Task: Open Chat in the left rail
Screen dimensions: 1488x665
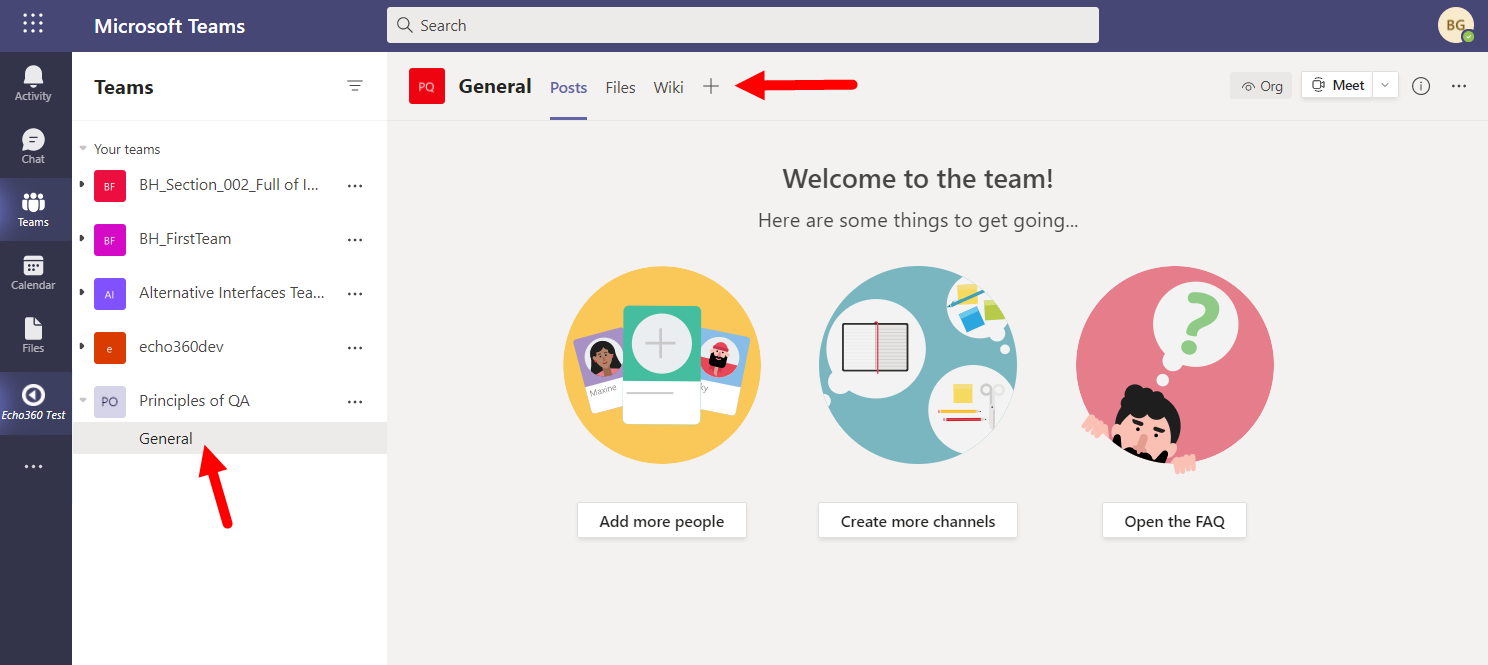Action: 33,147
